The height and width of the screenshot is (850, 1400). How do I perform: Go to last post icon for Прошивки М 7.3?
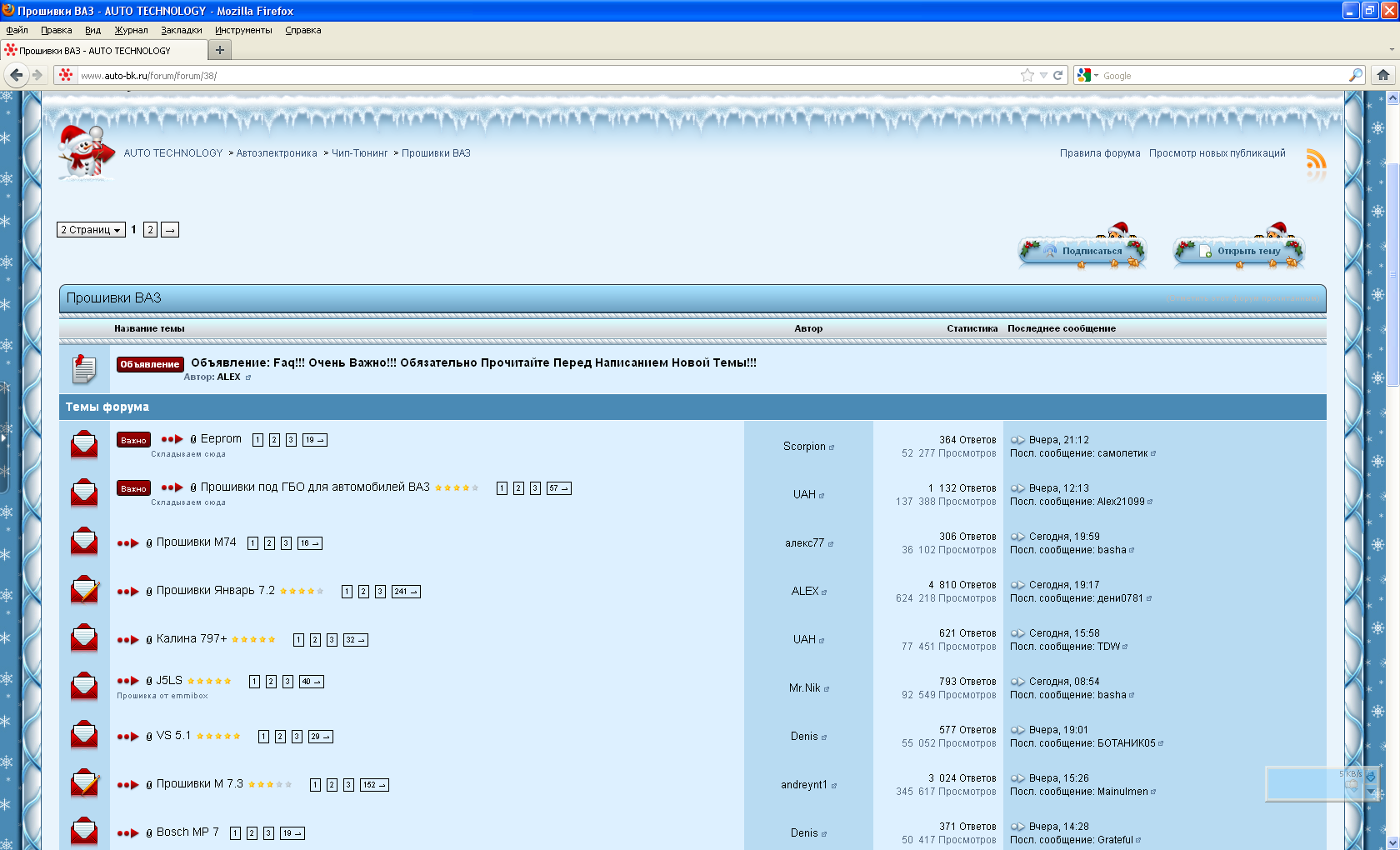(x=1017, y=778)
